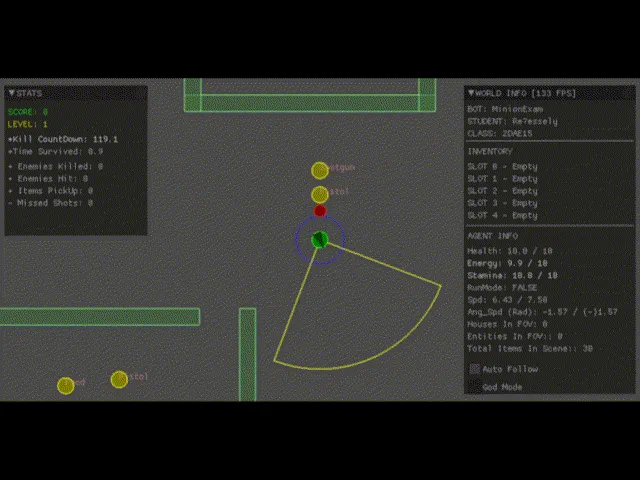This screenshot has height=480, width=640.
Task: Select SLOT 3 - Empty row
Action: (x=502, y=203)
